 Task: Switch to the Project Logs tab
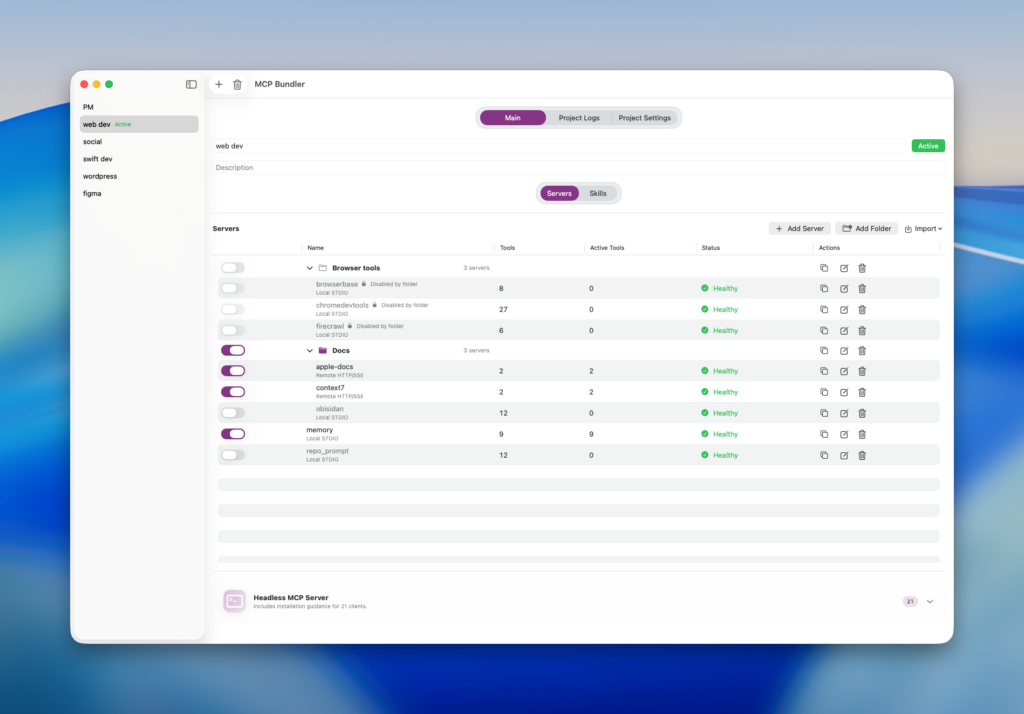(x=579, y=118)
